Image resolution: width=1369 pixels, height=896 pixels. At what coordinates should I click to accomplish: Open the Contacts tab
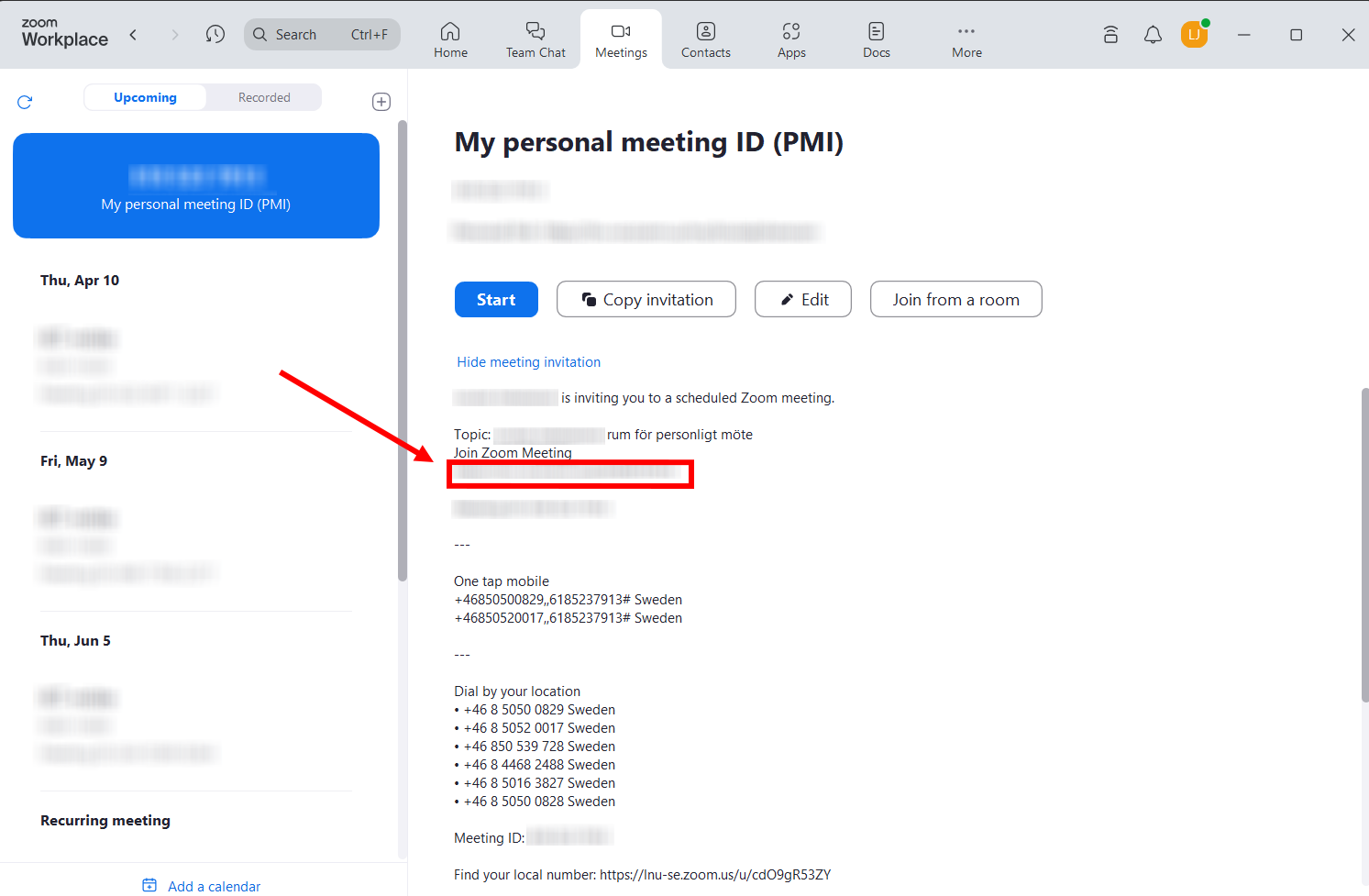tap(706, 40)
